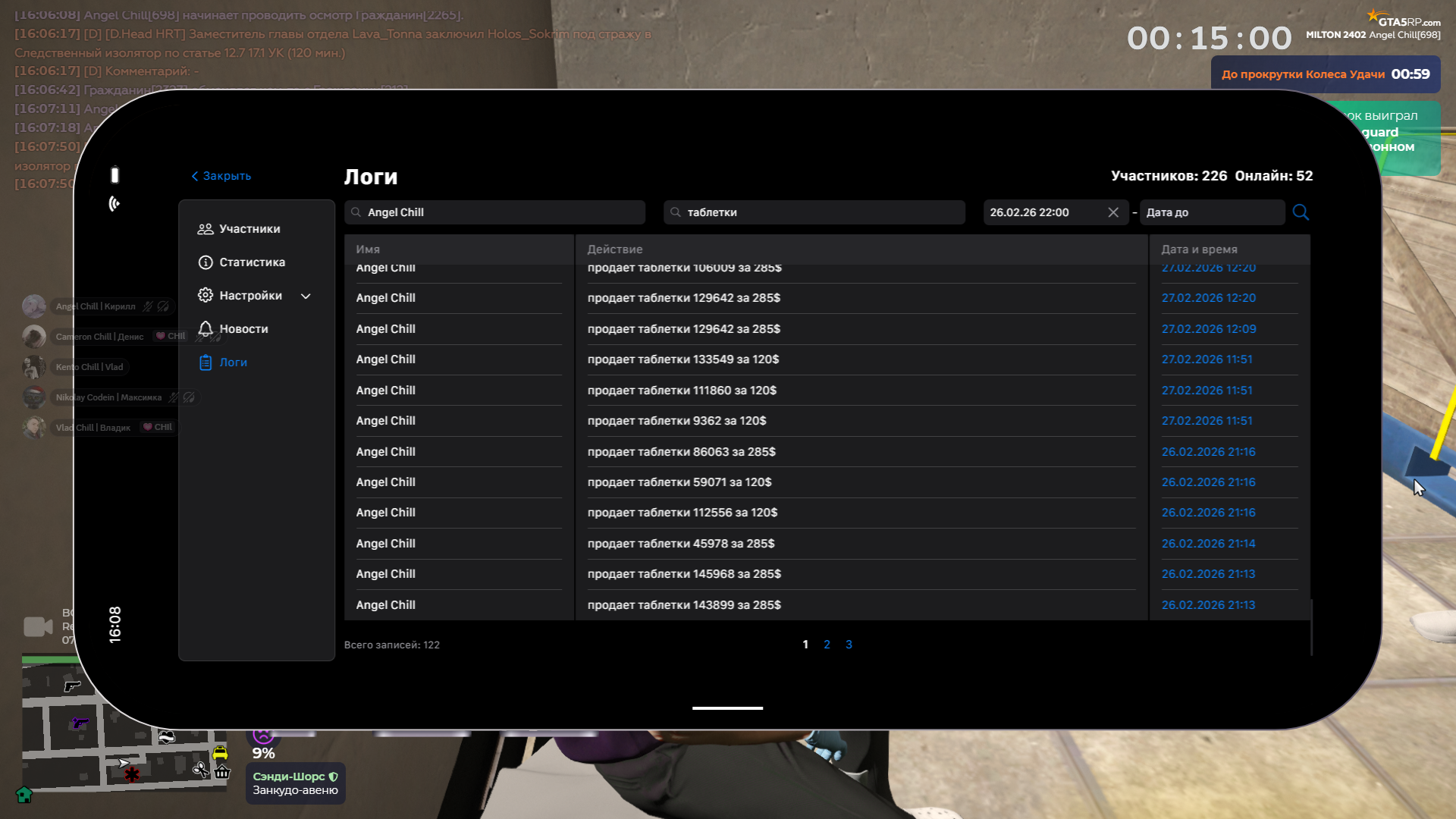
Task: Click the Новости bell icon
Action: [x=206, y=329]
